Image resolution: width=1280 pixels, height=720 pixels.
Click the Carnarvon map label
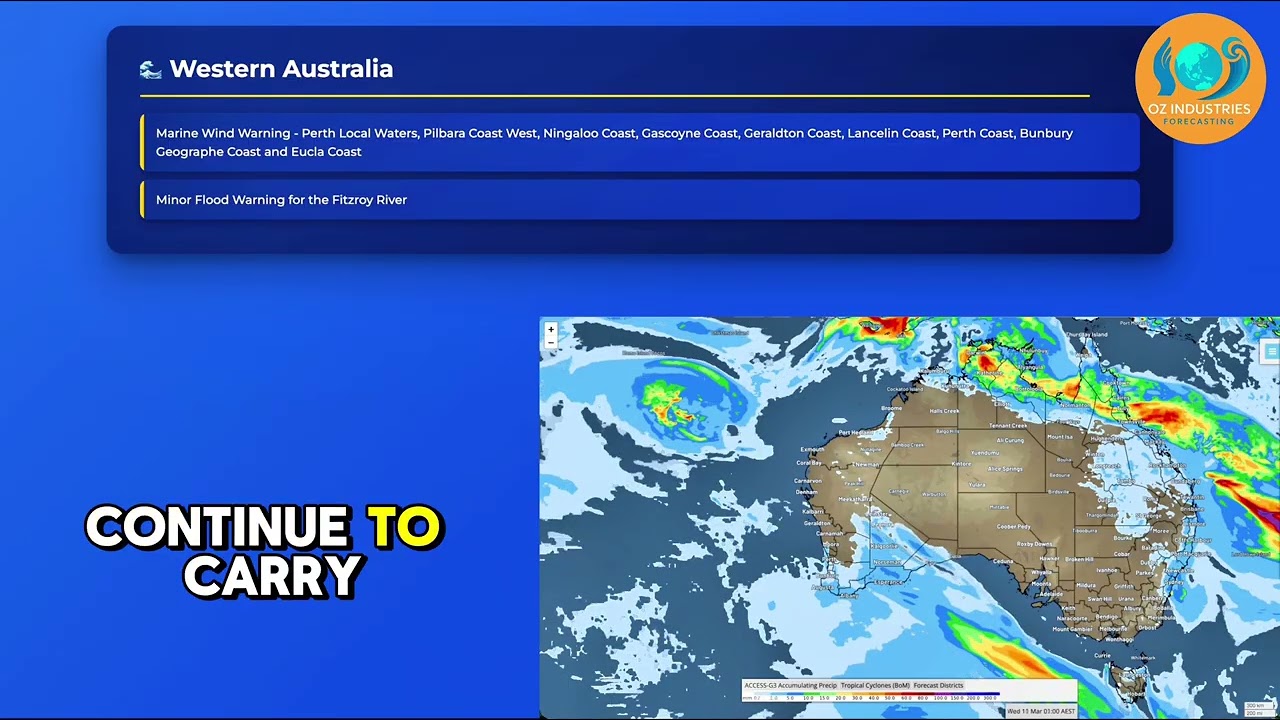806,481
